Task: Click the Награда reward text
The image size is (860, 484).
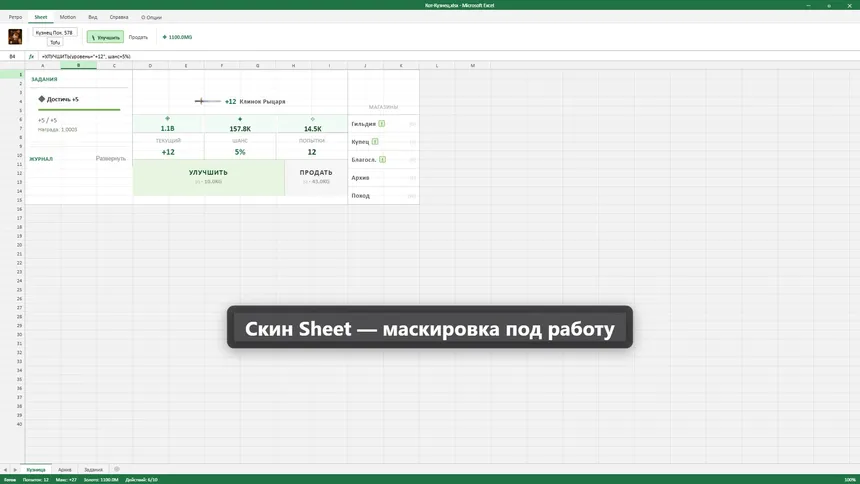Action: [x=58, y=130]
